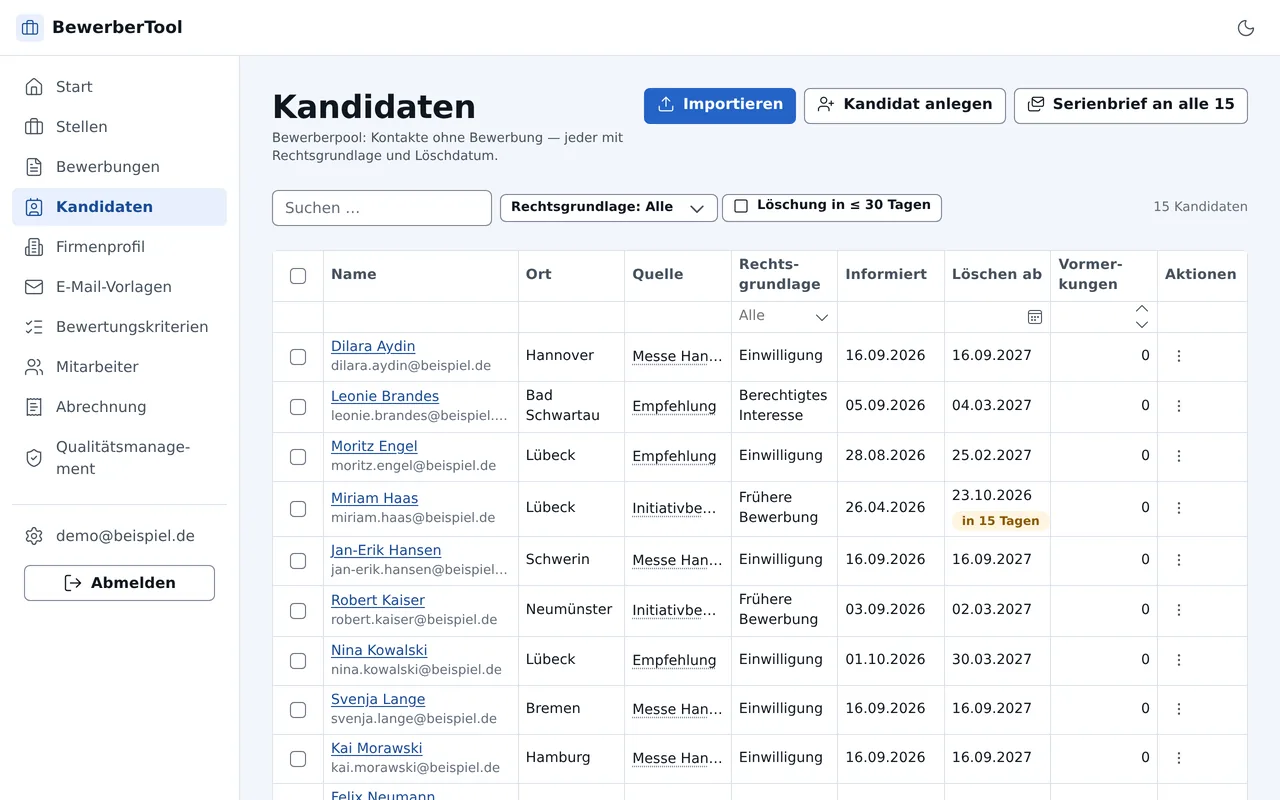
Task: Click the Name column filter field
Action: [x=421, y=317]
